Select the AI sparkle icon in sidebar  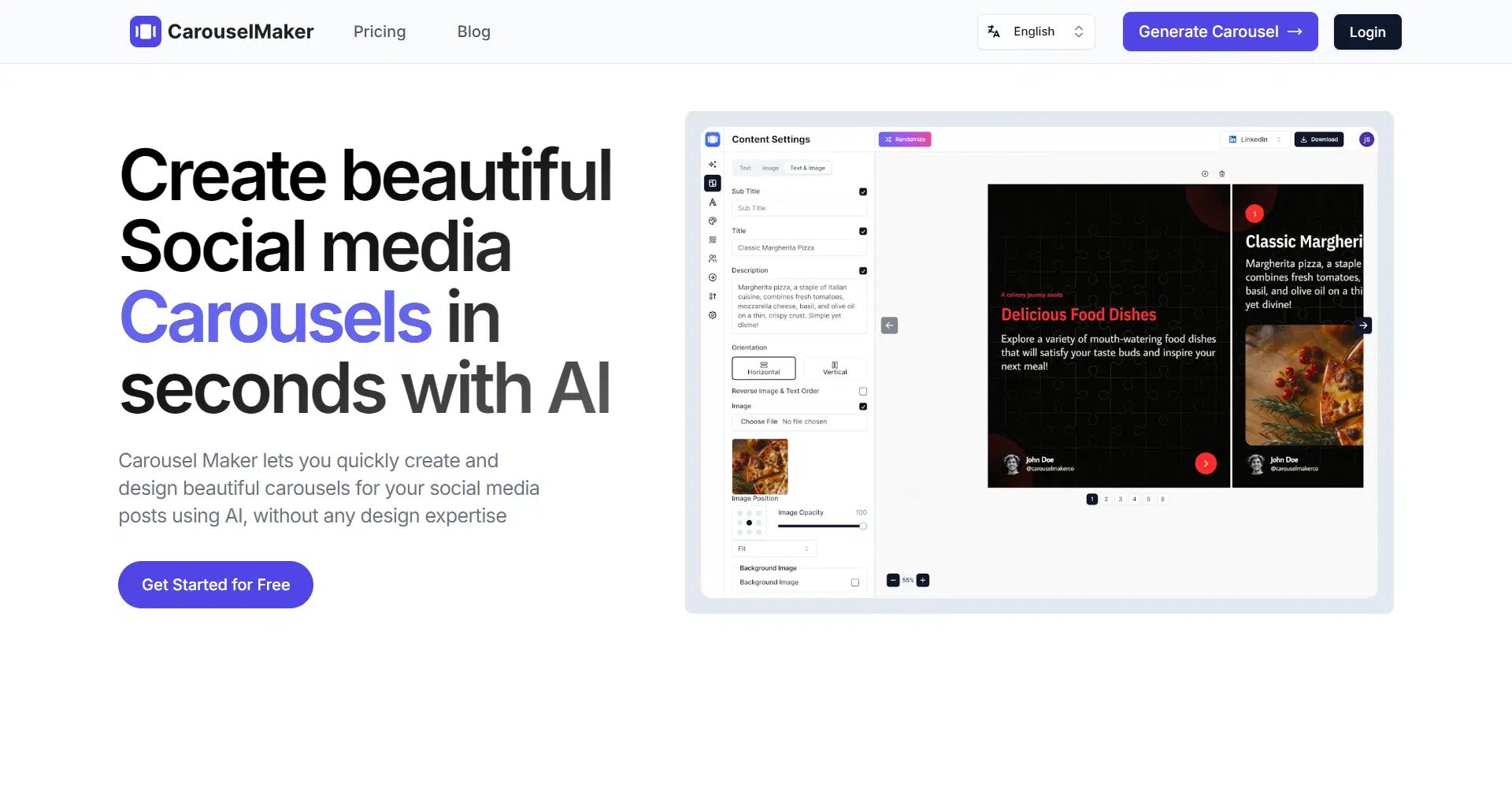point(713,165)
